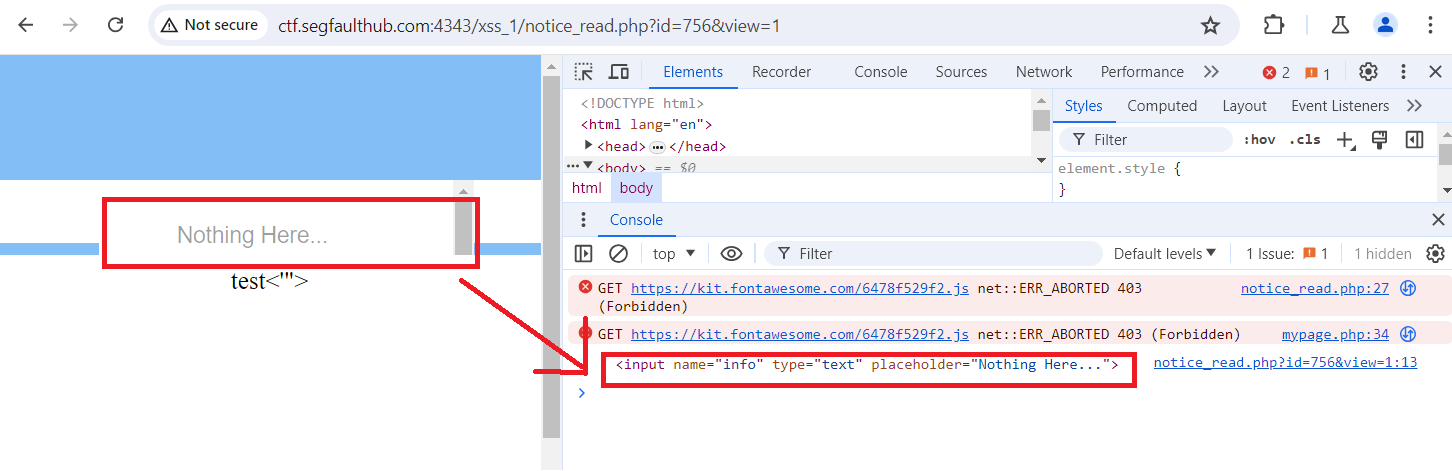Open the Network tab
The image size is (1452, 471).
1044,72
